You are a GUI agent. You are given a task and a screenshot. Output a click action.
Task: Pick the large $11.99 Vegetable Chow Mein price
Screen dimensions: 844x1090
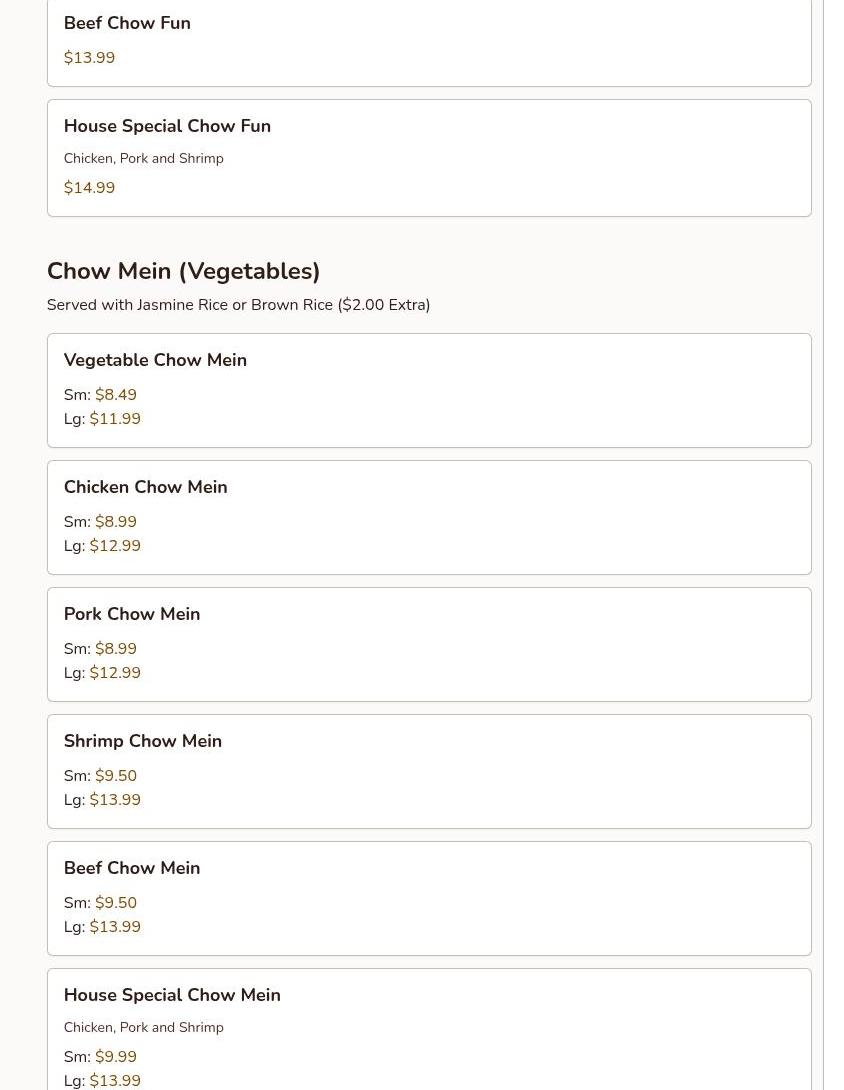115,419
